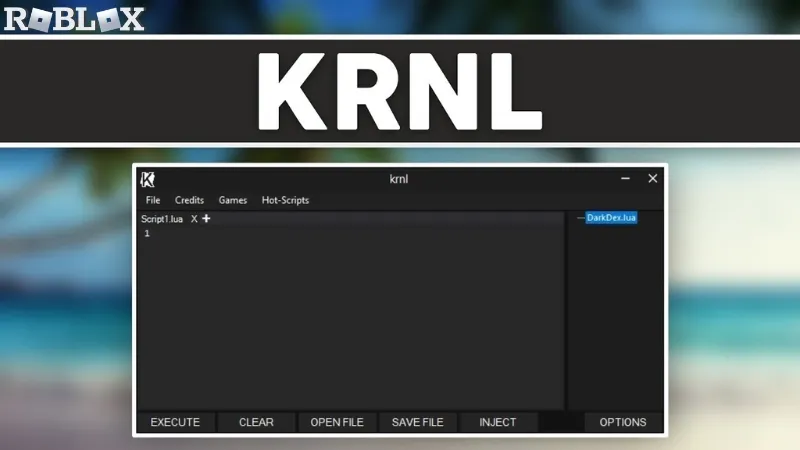This screenshot has width=800, height=450.
Task: Close the Script1.lua tab with X
Action: coord(194,219)
